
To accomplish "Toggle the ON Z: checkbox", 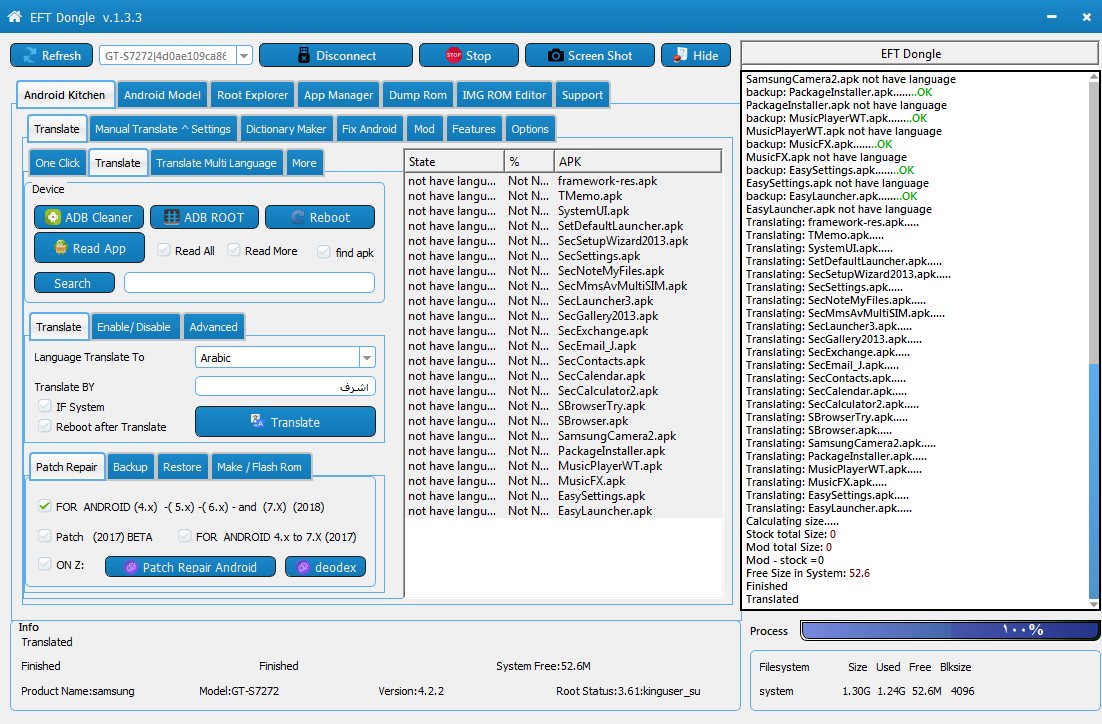I will click(45, 564).
